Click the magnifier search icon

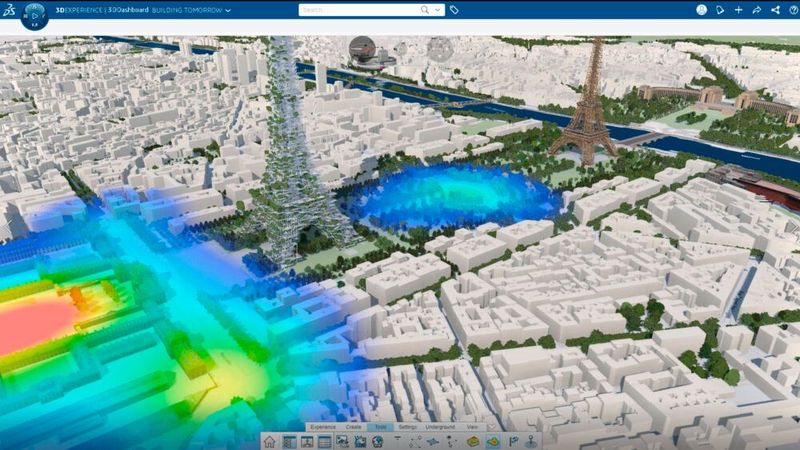pyautogui.click(x=424, y=10)
